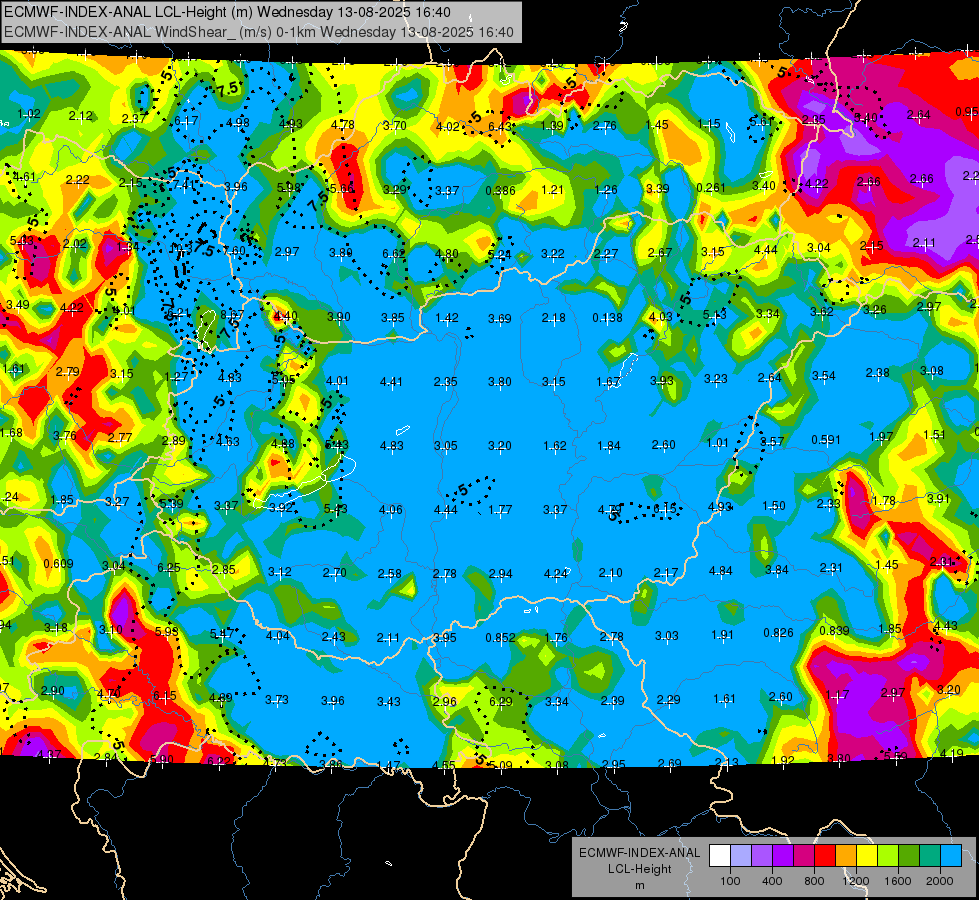
Task: Select the red legend color swatch
Action: (x=825, y=856)
